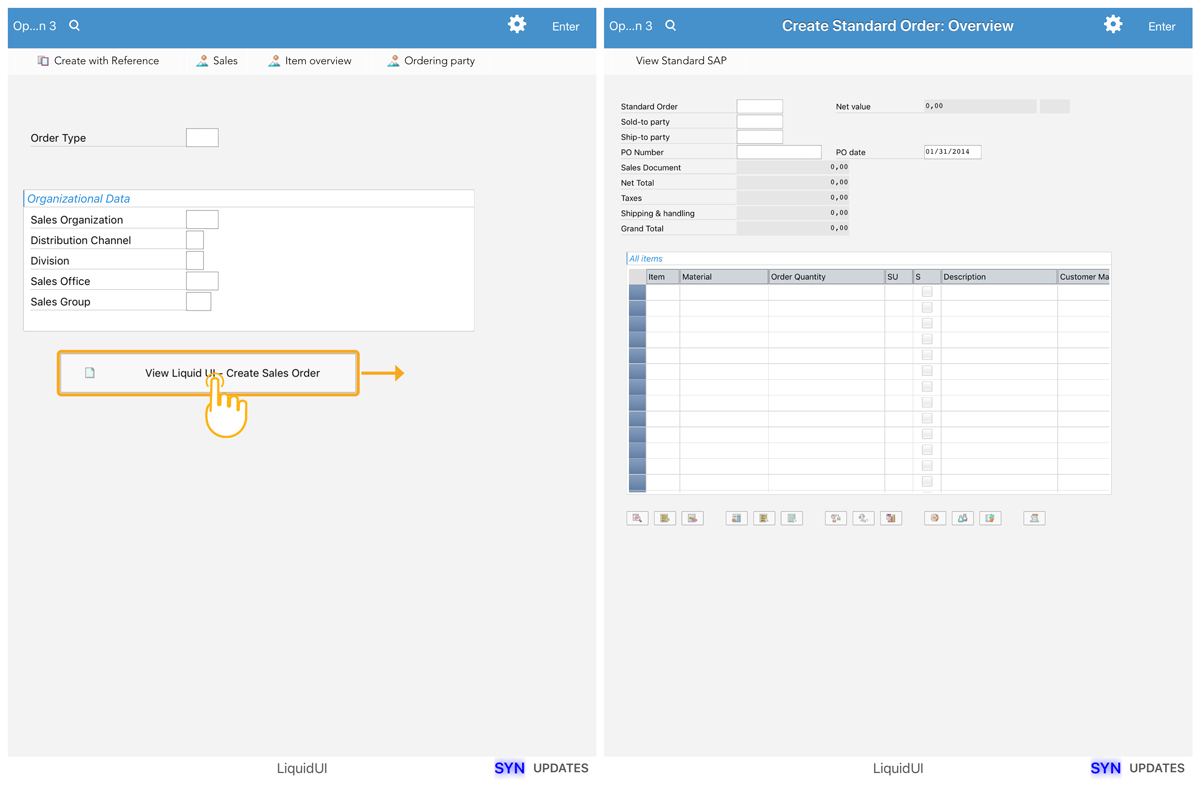
Task: Click into the Order Type input field
Action: [x=202, y=138]
